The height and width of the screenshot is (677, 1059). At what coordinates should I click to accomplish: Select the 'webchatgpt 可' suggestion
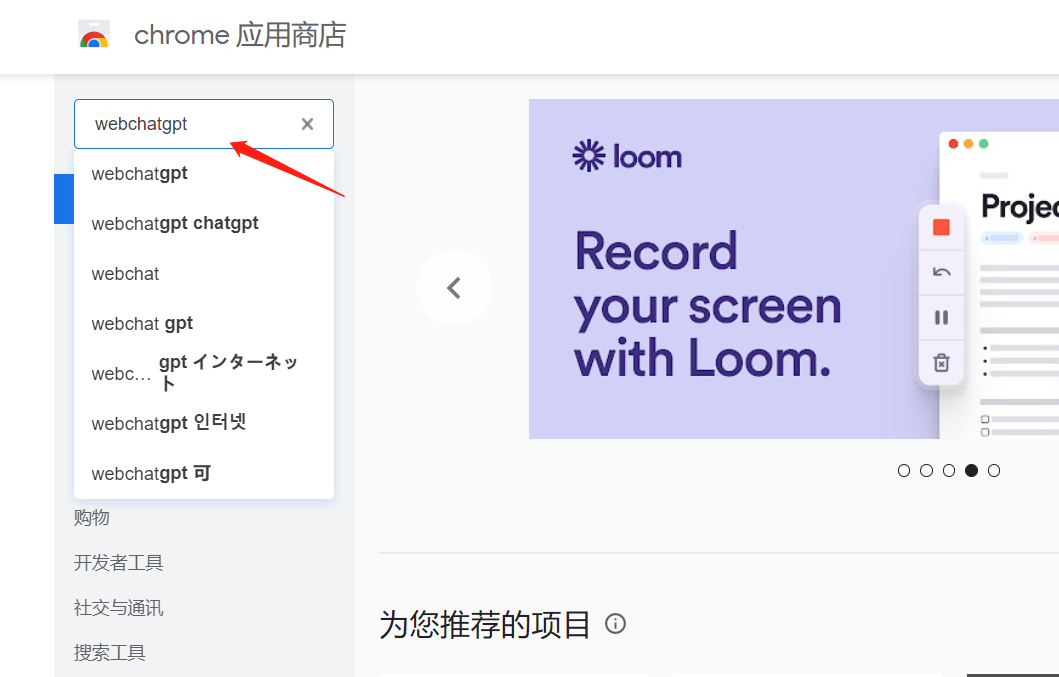pyautogui.click(x=204, y=474)
